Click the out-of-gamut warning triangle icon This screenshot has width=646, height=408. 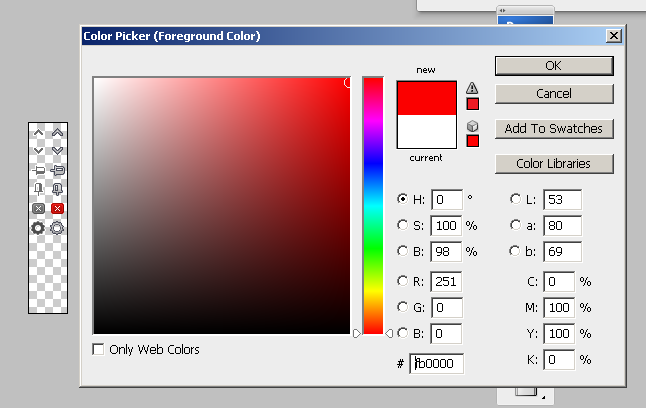tap(473, 87)
